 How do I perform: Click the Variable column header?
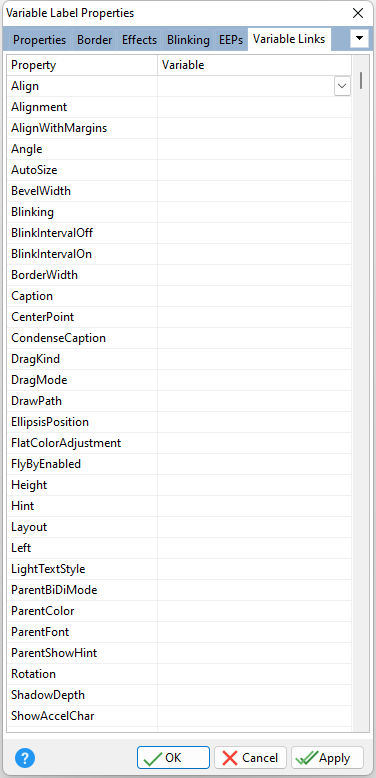point(254,65)
